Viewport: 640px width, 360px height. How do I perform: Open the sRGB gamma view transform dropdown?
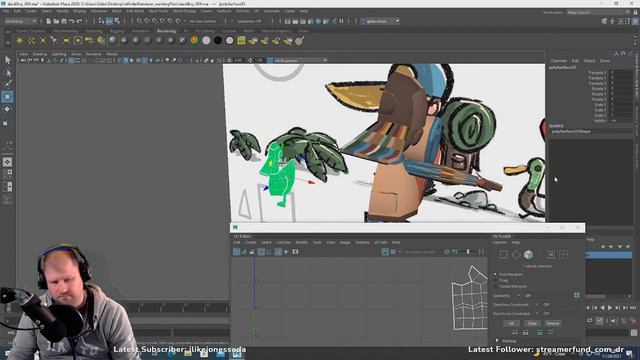point(301,60)
